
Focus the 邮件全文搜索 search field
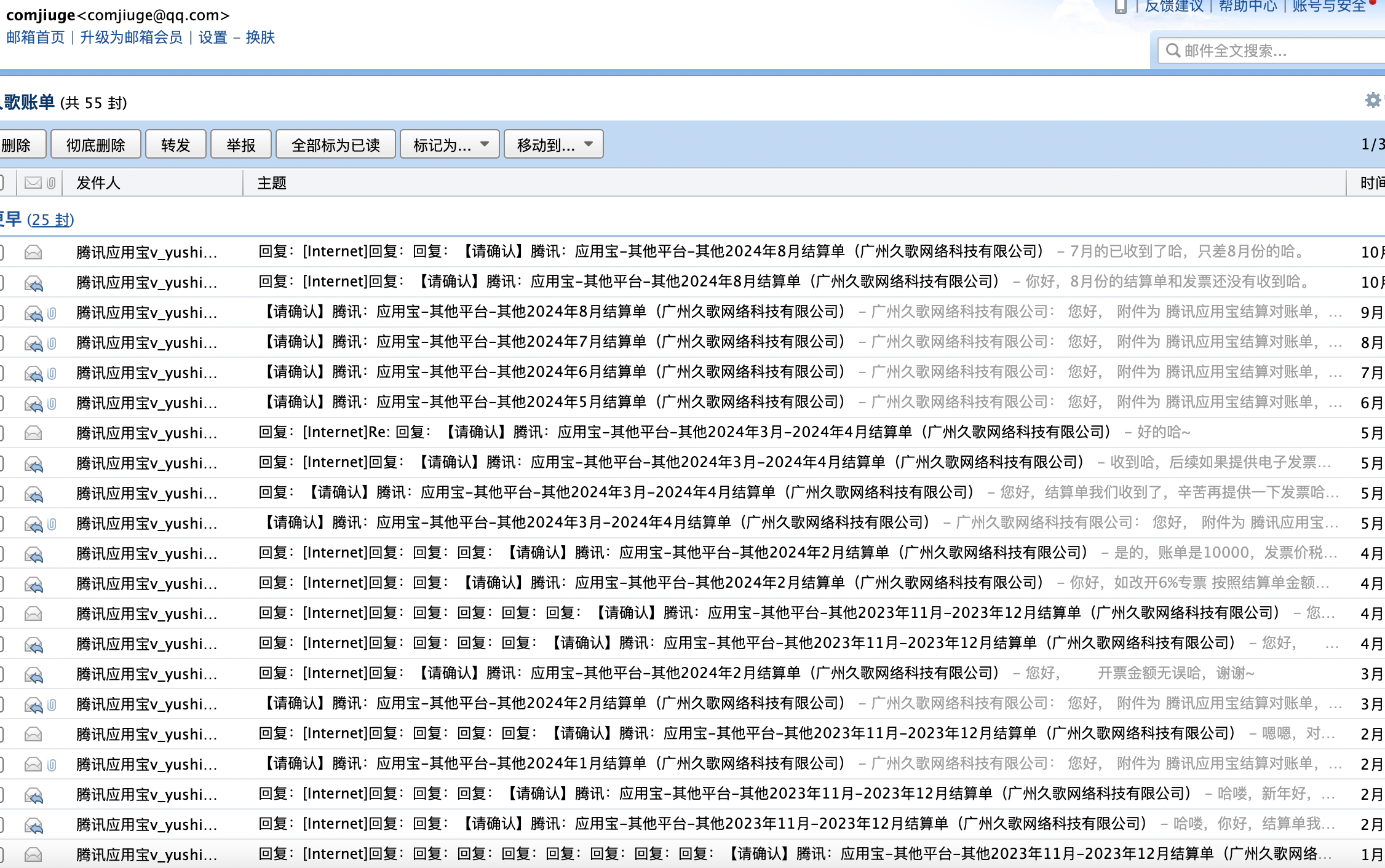tap(1271, 50)
